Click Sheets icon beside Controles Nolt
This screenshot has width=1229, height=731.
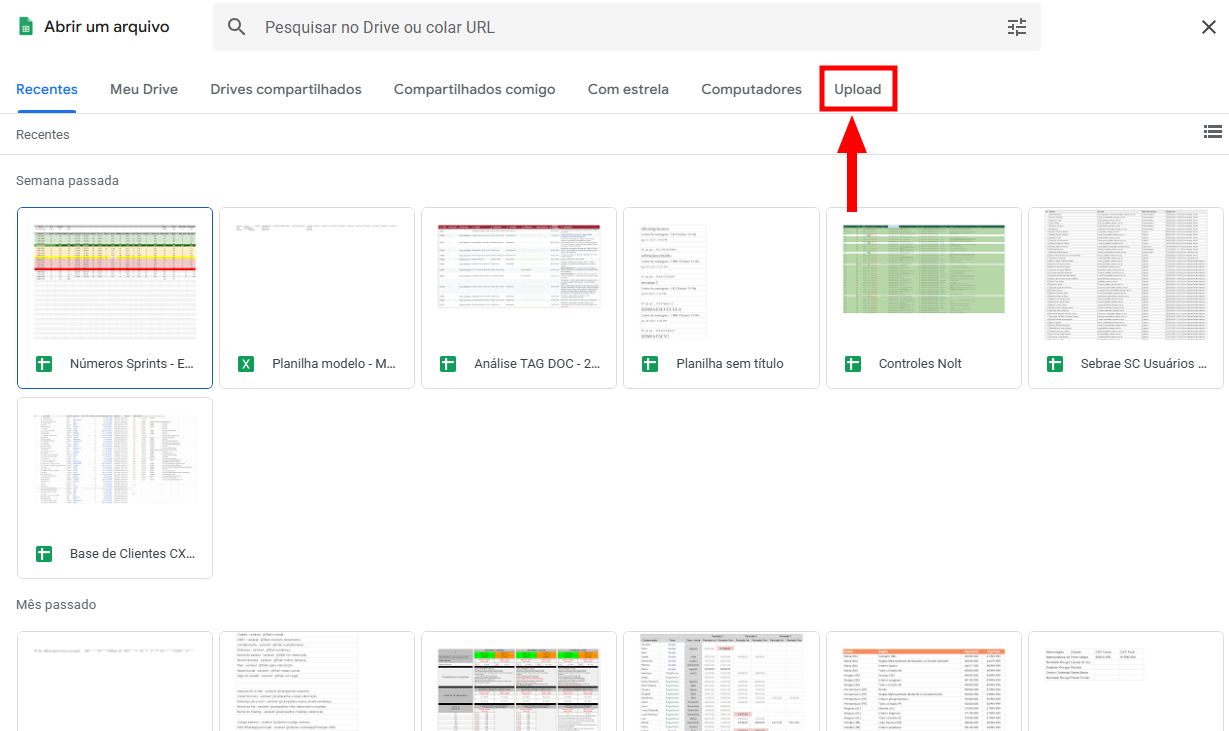(853, 364)
